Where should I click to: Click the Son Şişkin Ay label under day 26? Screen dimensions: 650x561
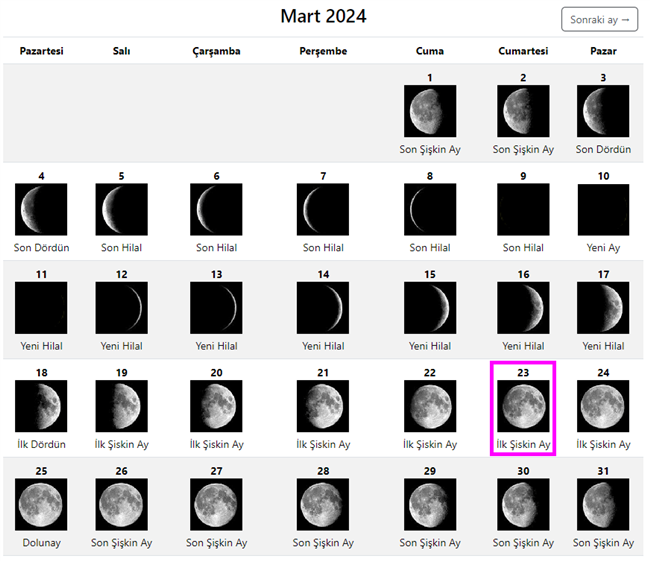(x=121, y=543)
